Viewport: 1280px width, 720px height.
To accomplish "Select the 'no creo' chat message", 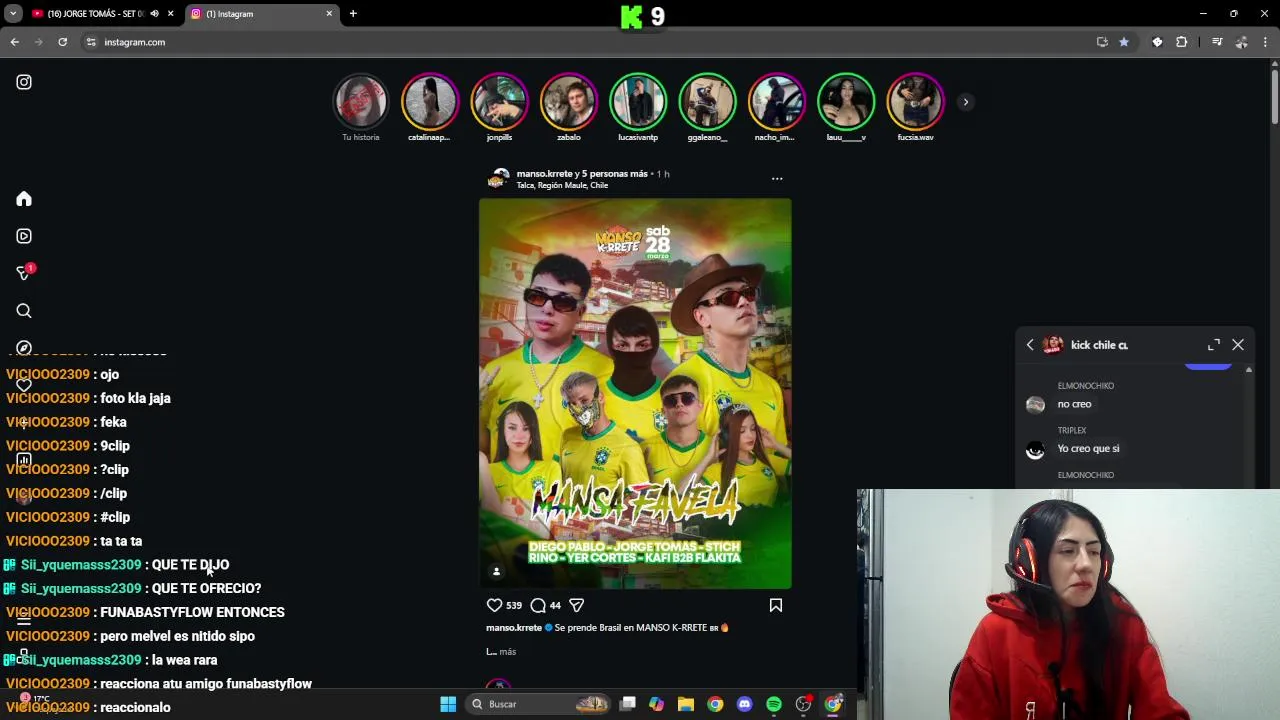I will 1074,404.
